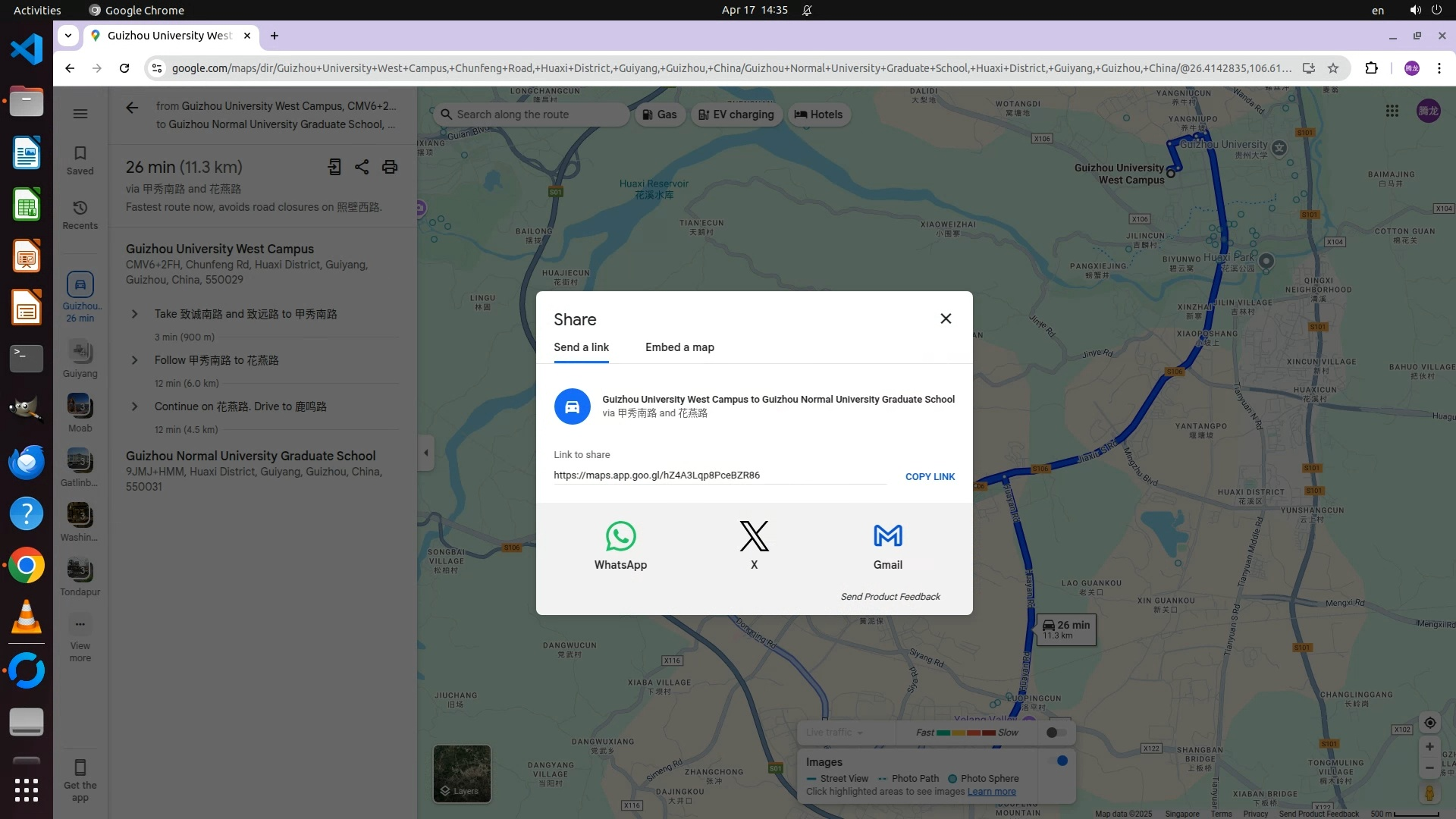Click the COPY LINK button
This screenshot has height=819, width=1456.
point(930,476)
